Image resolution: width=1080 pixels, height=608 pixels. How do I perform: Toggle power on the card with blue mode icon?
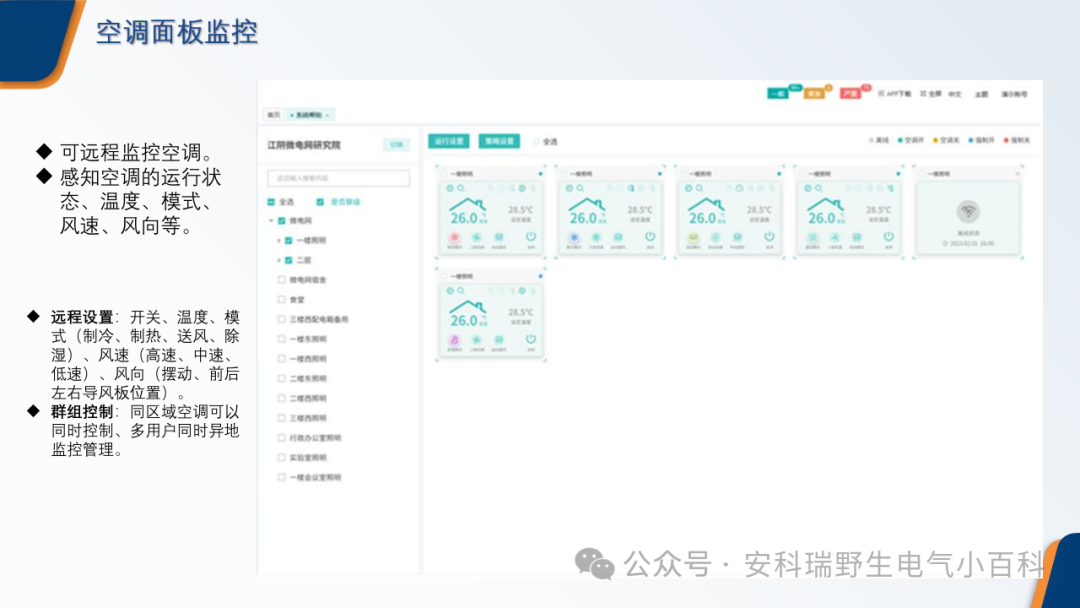pyautogui.click(x=650, y=236)
